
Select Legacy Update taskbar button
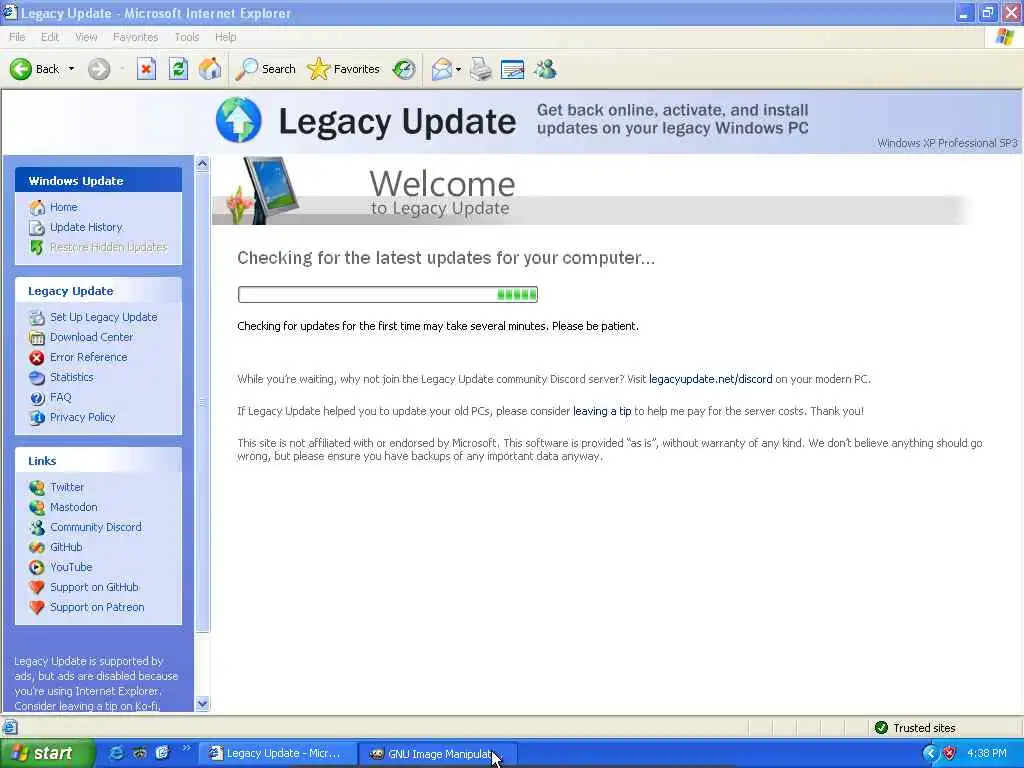coord(278,754)
